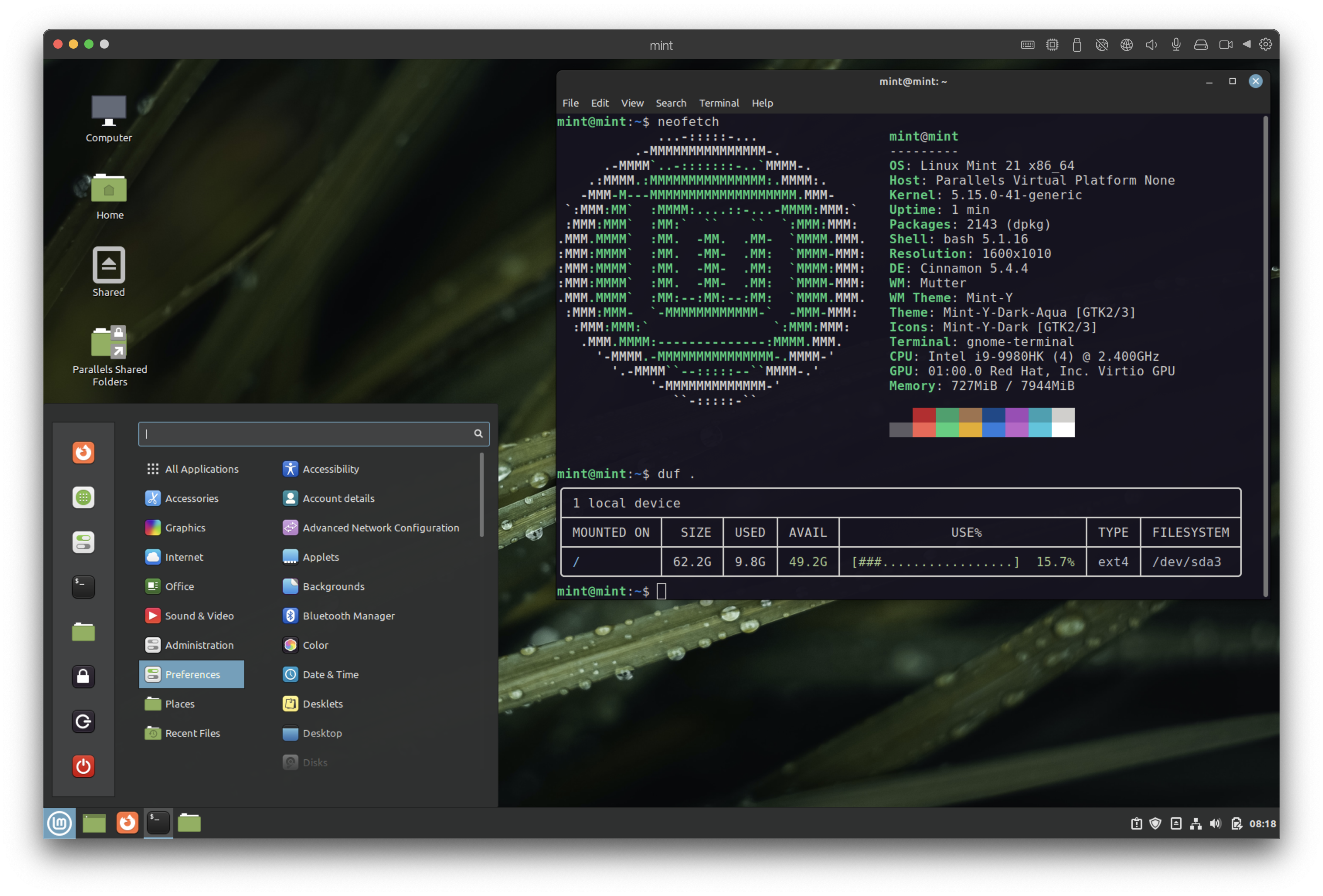The image size is (1323, 896).
Task: Open the Home folder desktop icon
Action: (109, 196)
